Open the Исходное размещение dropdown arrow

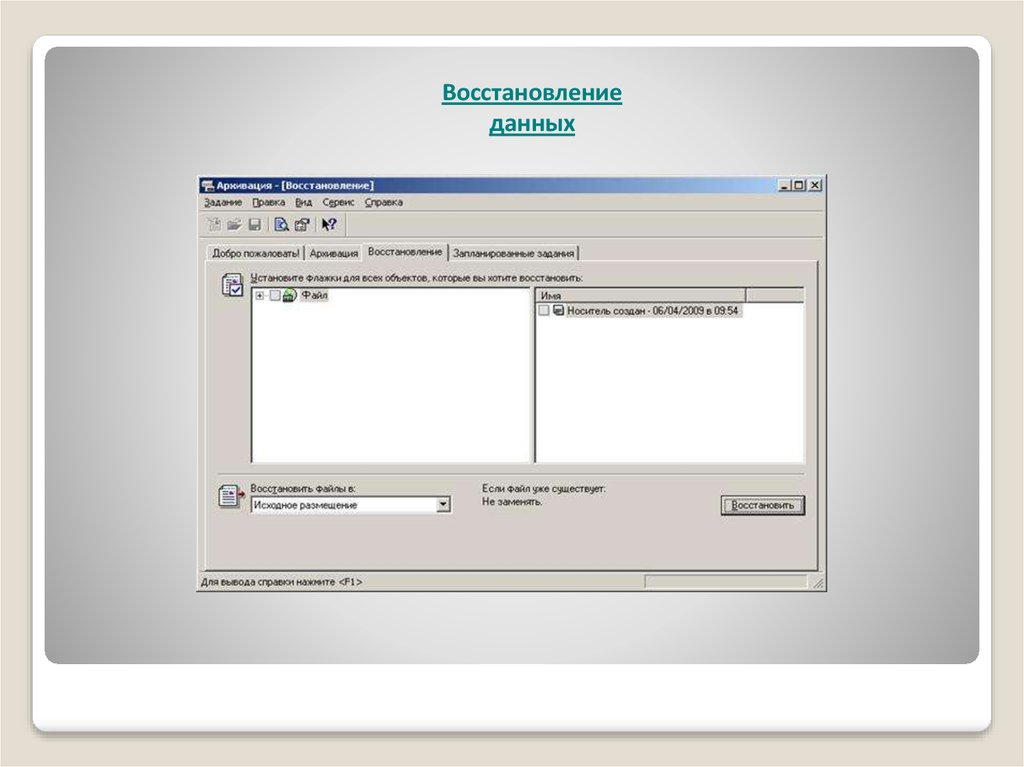(x=443, y=505)
